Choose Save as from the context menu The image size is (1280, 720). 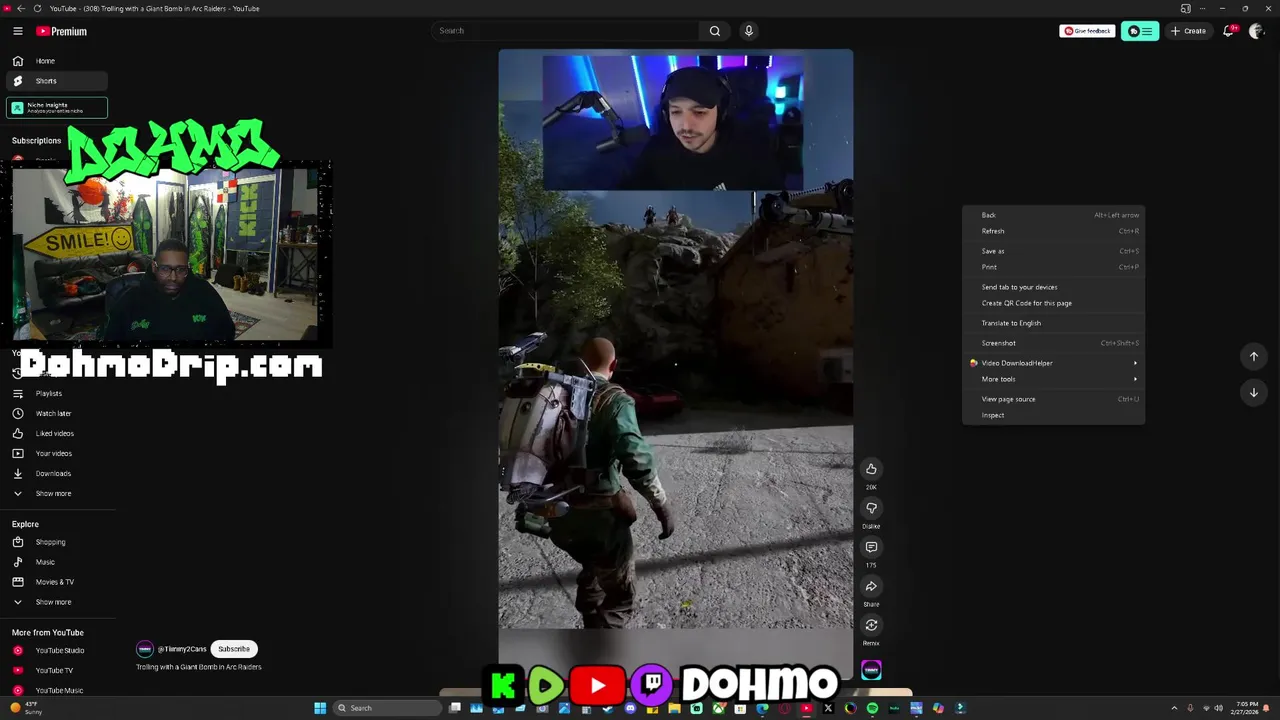pyautogui.click(x=1053, y=251)
